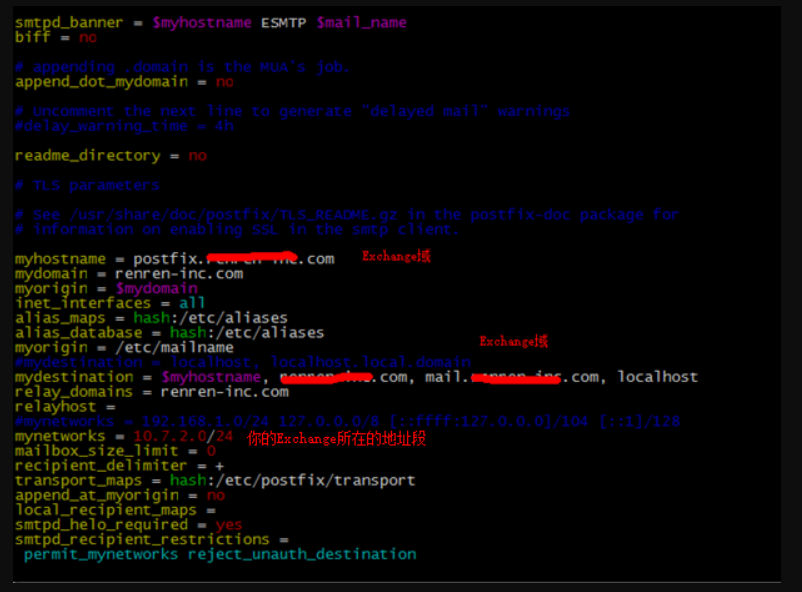This screenshot has width=802, height=592.
Task: Select the '10.7.2.0/24' mynetworks value
Action: [183, 437]
